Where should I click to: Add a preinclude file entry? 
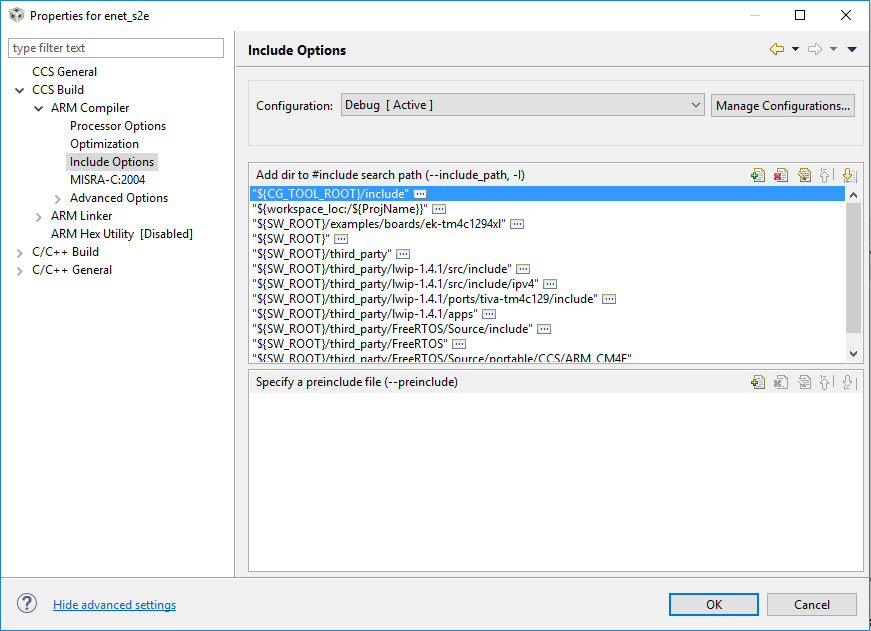pyautogui.click(x=758, y=382)
